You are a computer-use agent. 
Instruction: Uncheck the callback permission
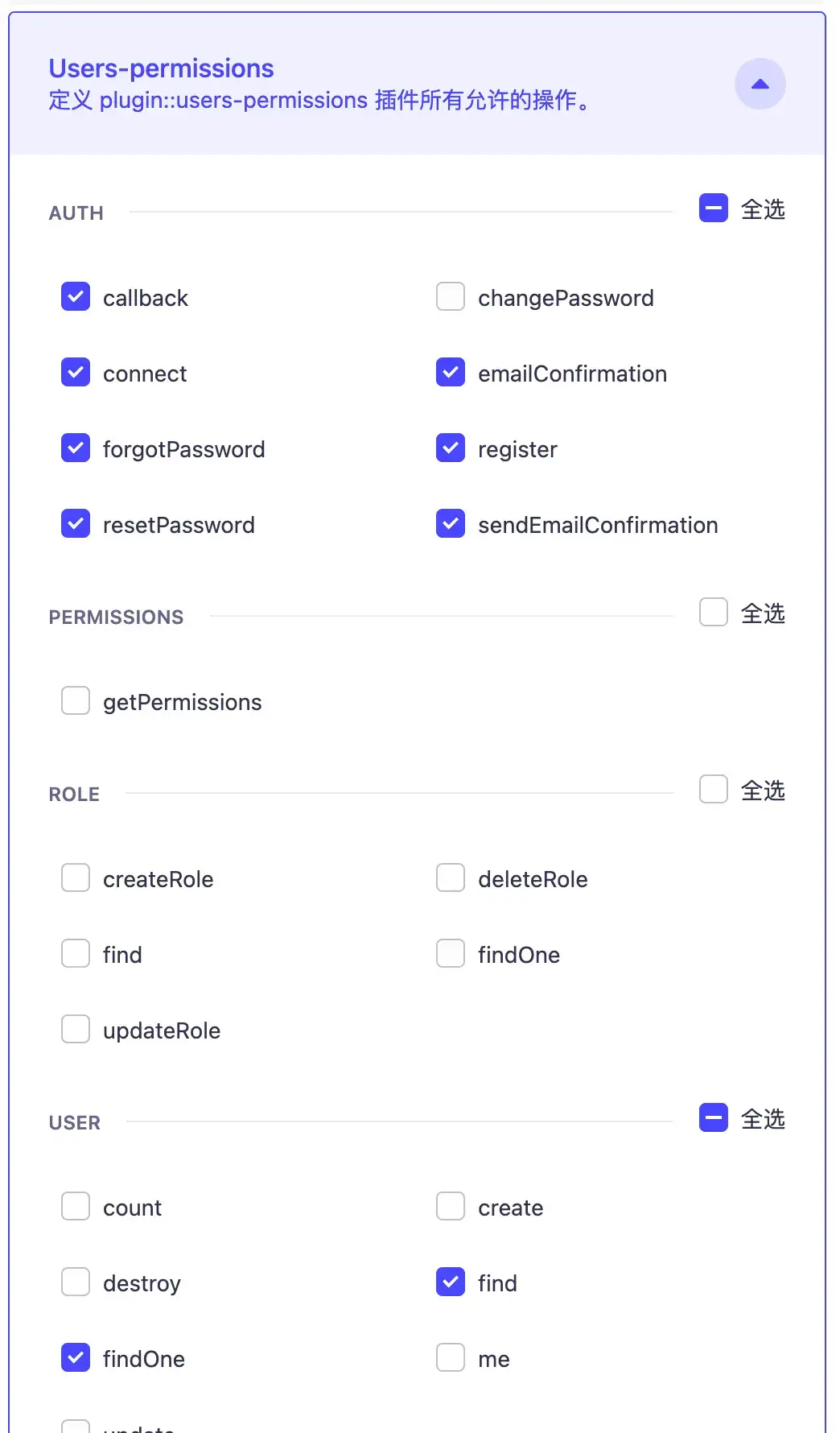click(x=76, y=296)
